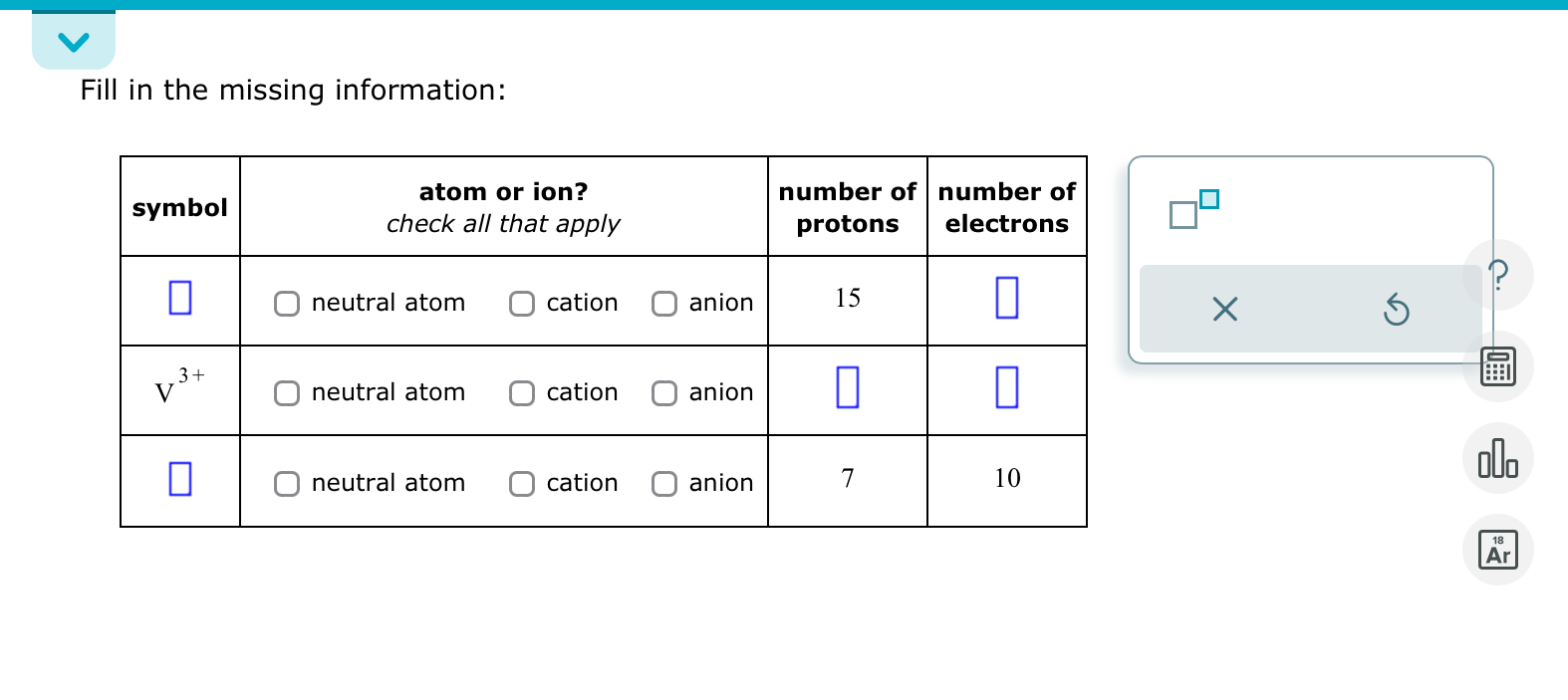Undo the last entry with the undo arrow
Screen dimensions: 1568x700
(x=1396, y=310)
